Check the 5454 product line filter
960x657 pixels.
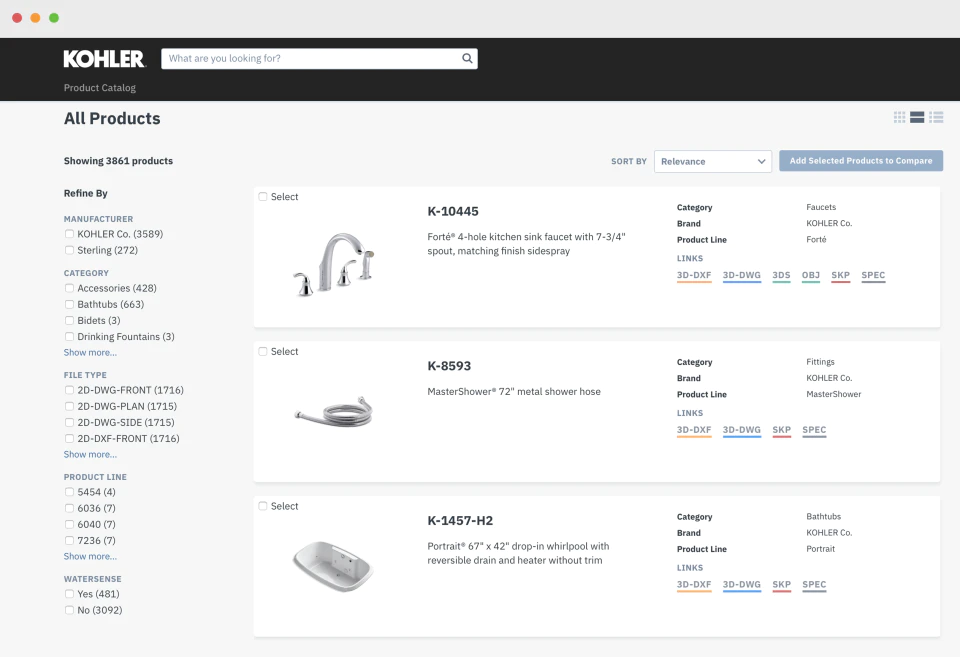pyautogui.click(x=69, y=492)
